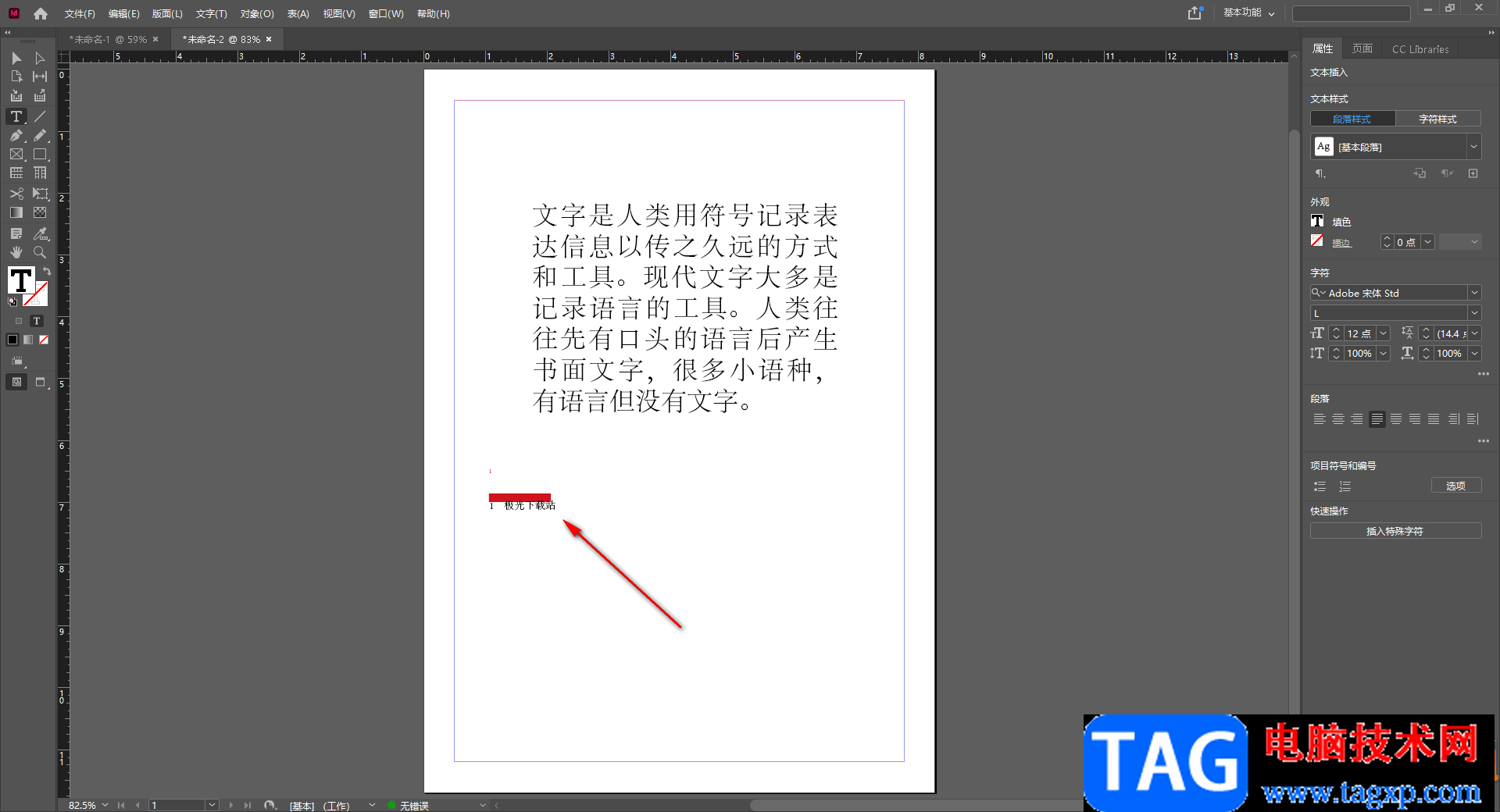
Task: Select the Note tool
Action: click(x=16, y=233)
